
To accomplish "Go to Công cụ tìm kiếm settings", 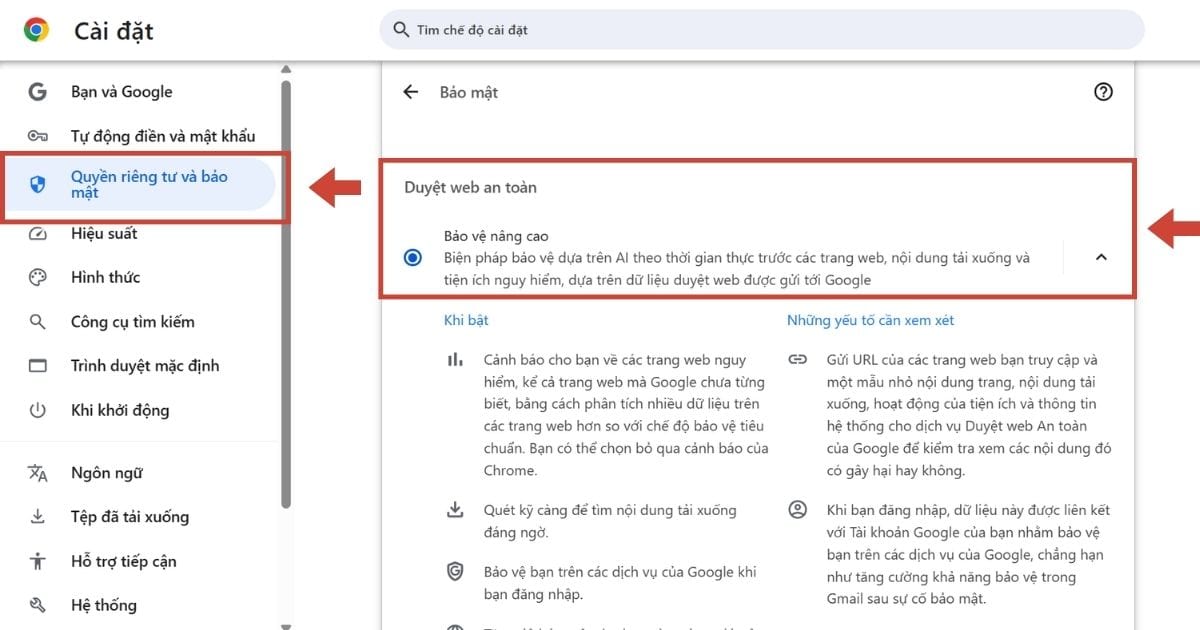I will point(132,322).
